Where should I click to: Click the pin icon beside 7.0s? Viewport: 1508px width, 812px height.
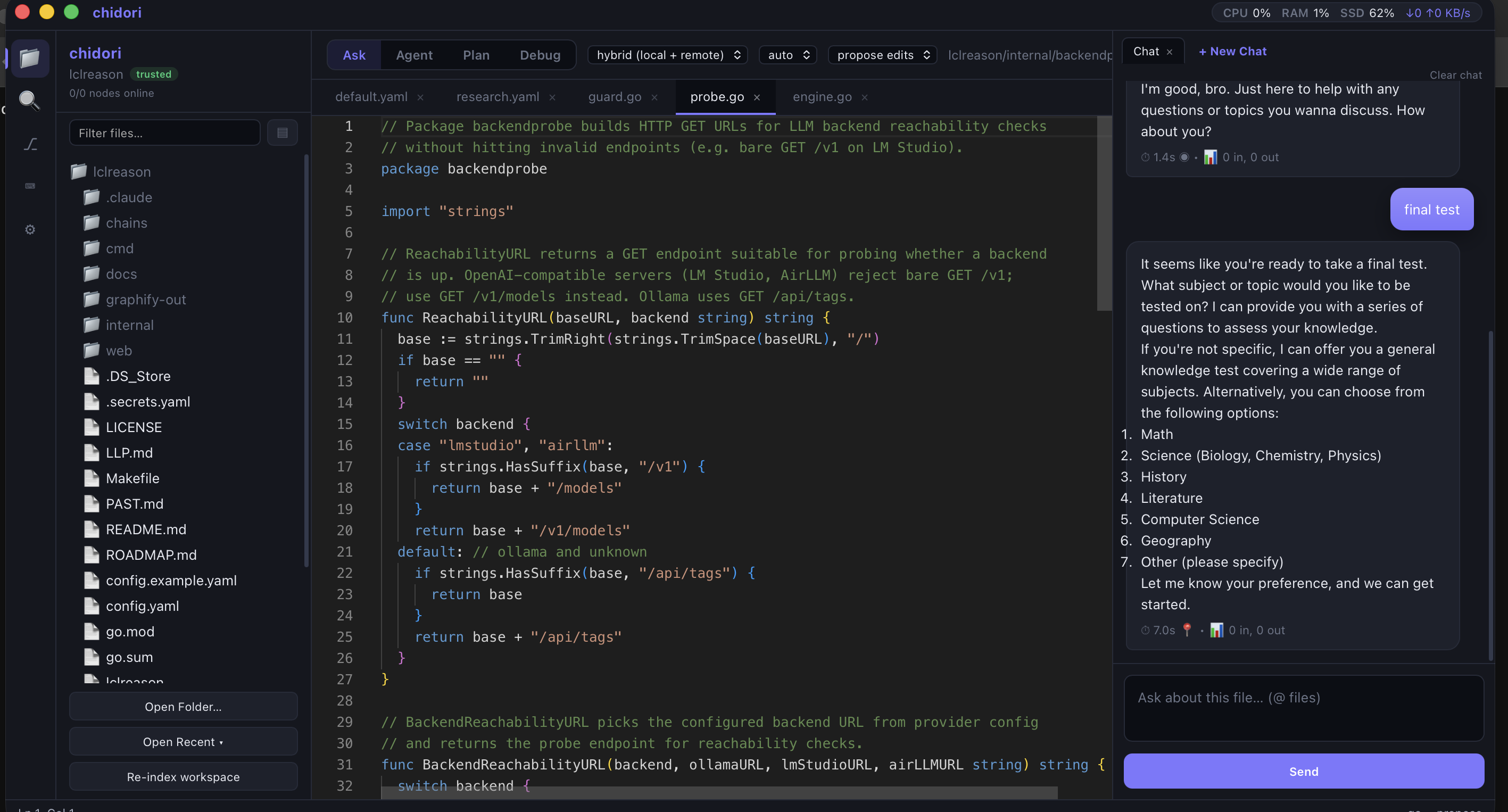coord(1187,630)
